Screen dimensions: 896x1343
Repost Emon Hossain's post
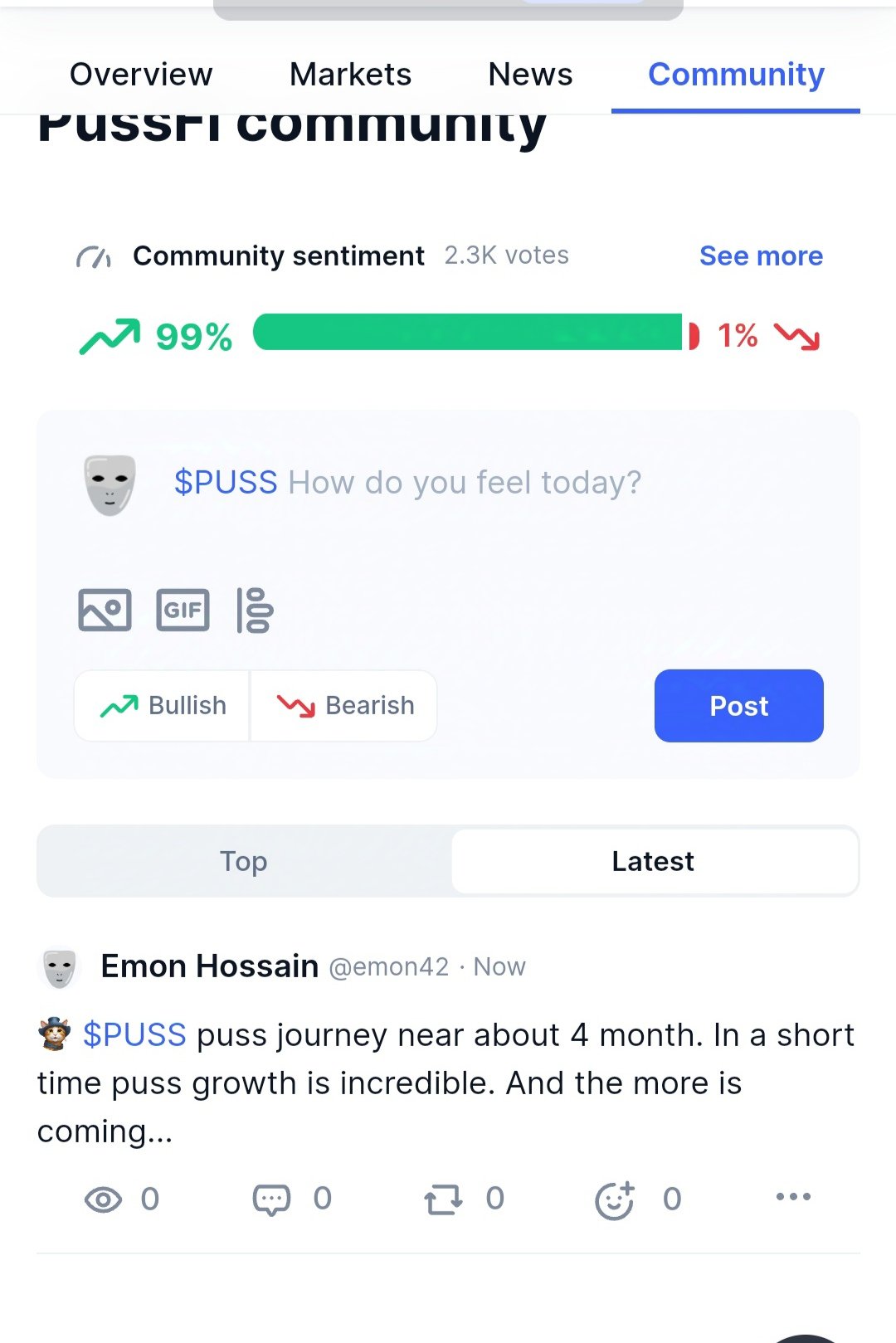tap(442, 1199)
